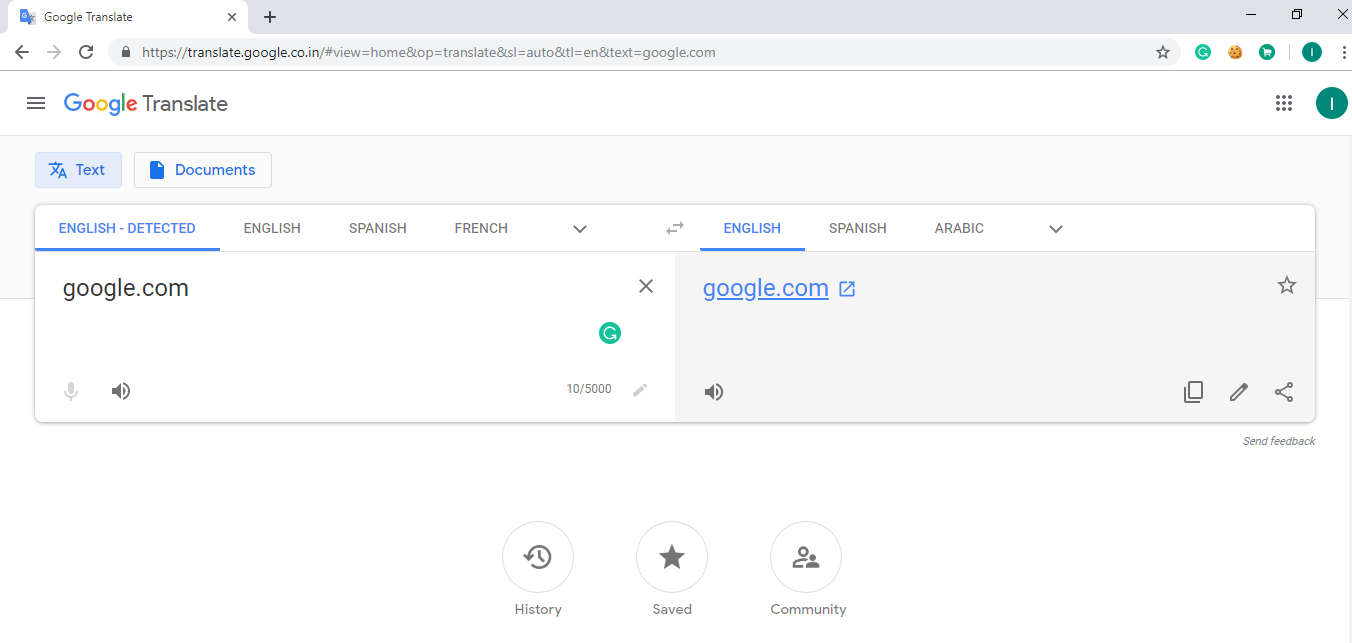Open Google account avatar in page header
The image size is (1352, 643).
(1331, 103)
